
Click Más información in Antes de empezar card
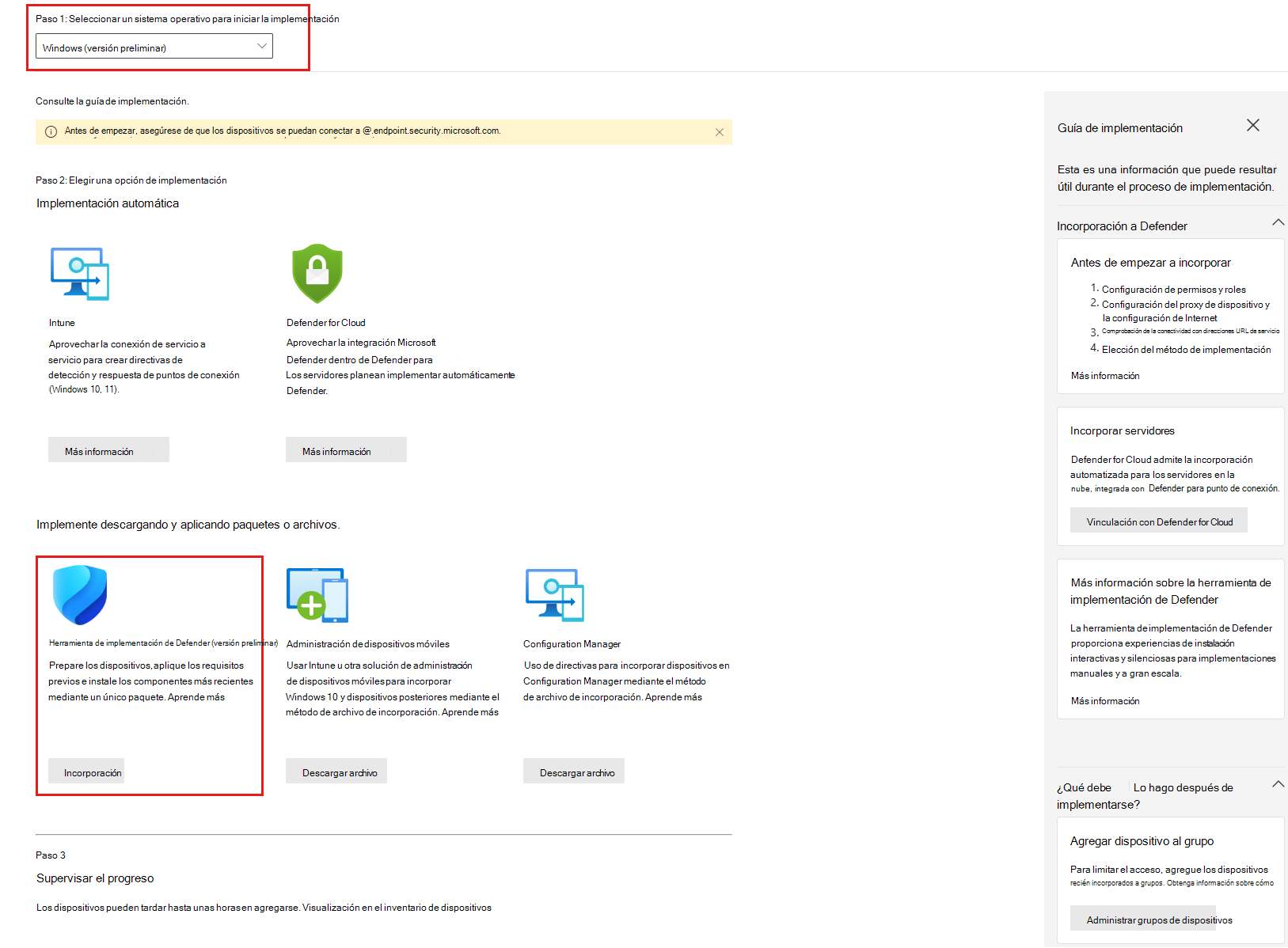1105,376
